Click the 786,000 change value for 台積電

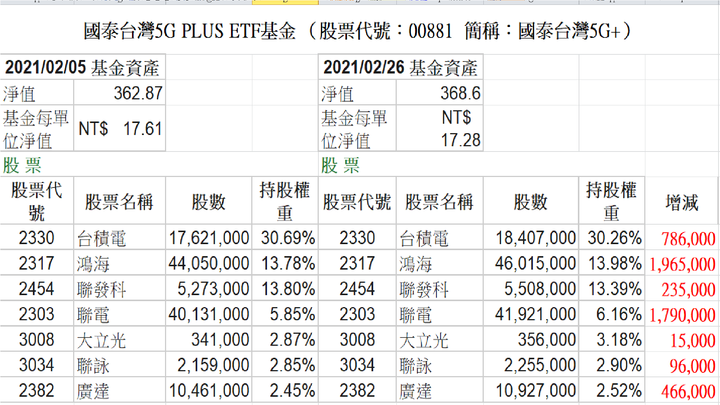(682, 238)
